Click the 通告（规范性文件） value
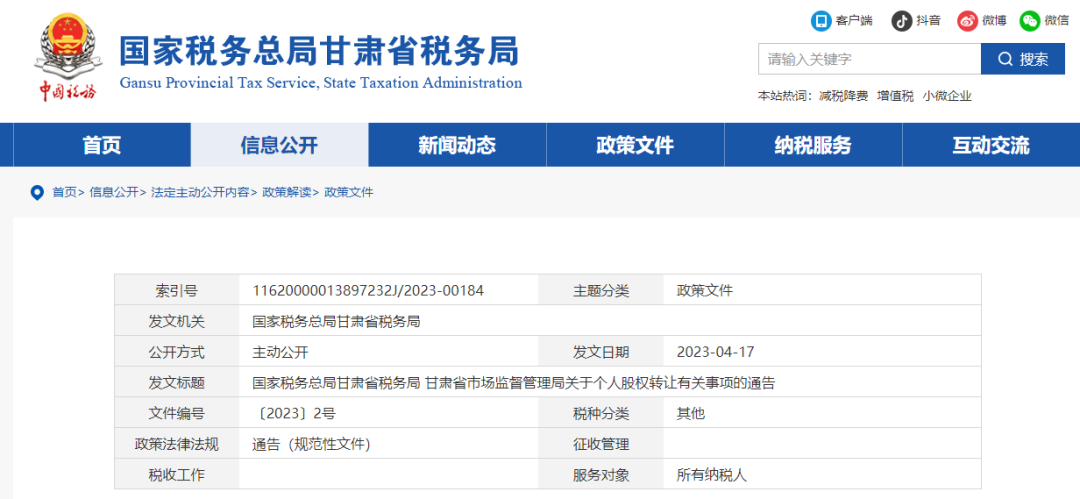1080x499 pixels. coord(312,445)
